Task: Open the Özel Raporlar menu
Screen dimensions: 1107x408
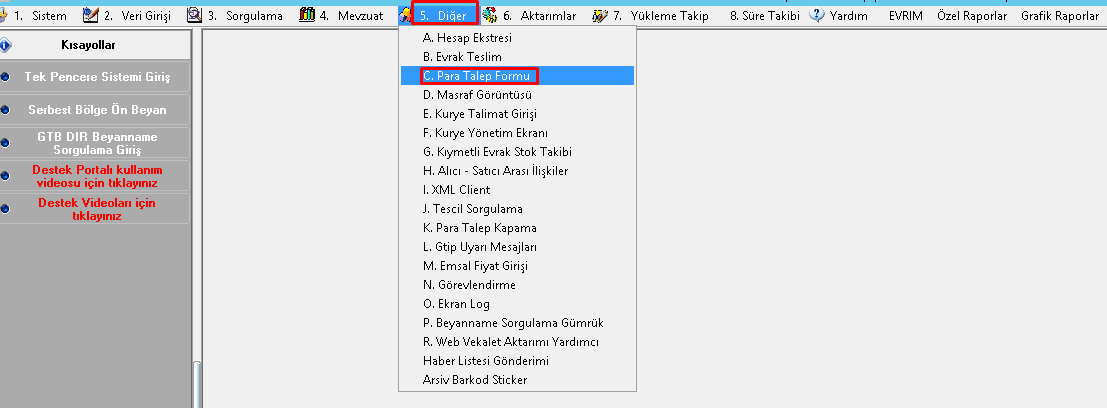Action: [971, 16]
